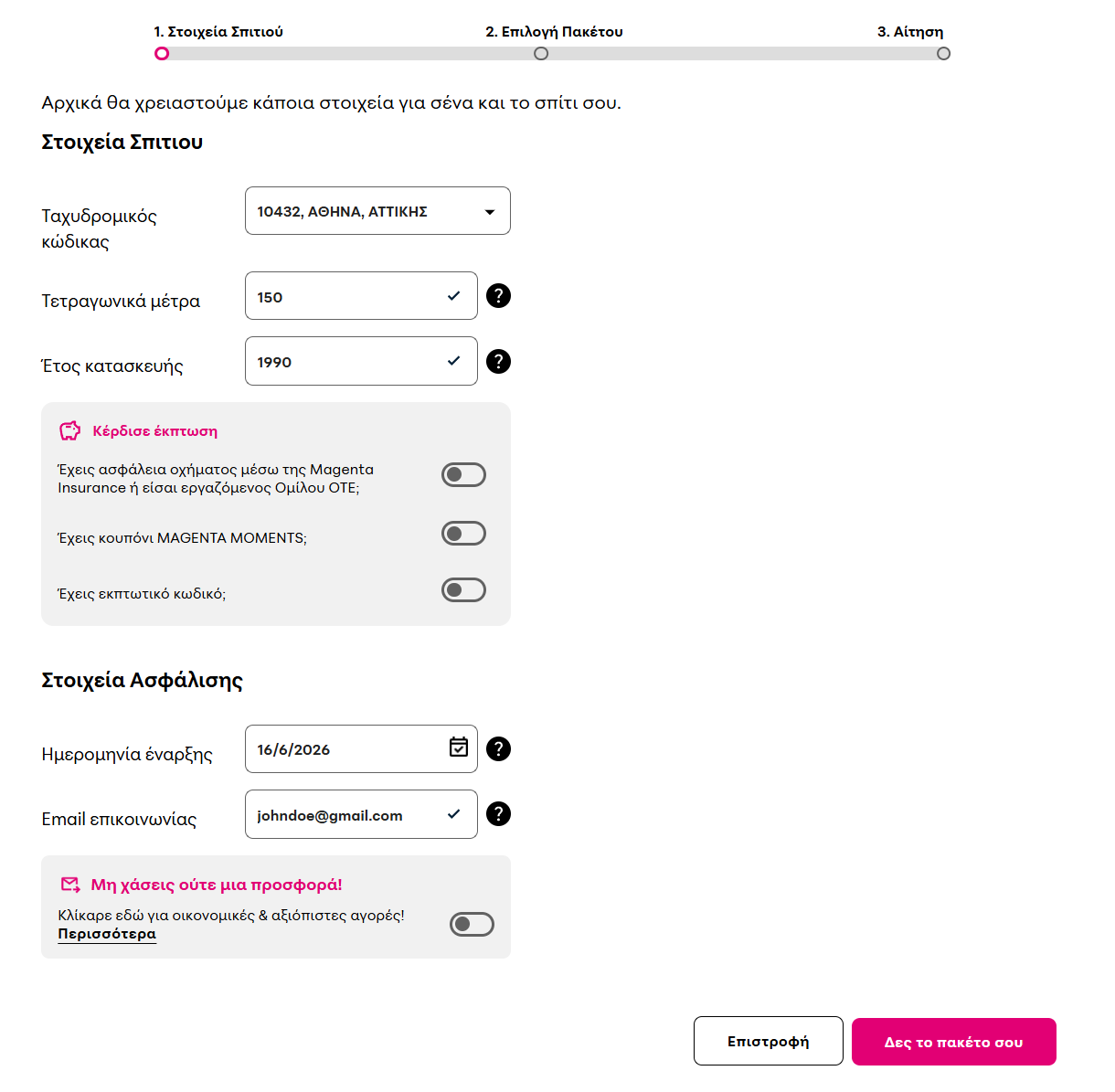Click the help icon beside Email επικοινωνίας

point(498,814)
